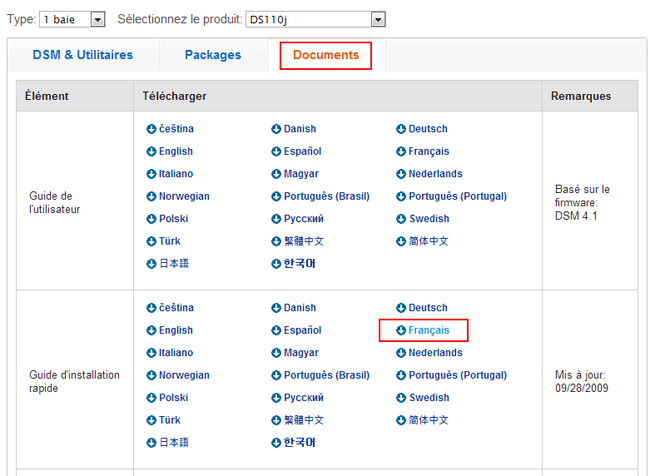650x476 pixels.
Task: Click download icon beside Deutsch in quick installation guide
Action: click(401, 308)
